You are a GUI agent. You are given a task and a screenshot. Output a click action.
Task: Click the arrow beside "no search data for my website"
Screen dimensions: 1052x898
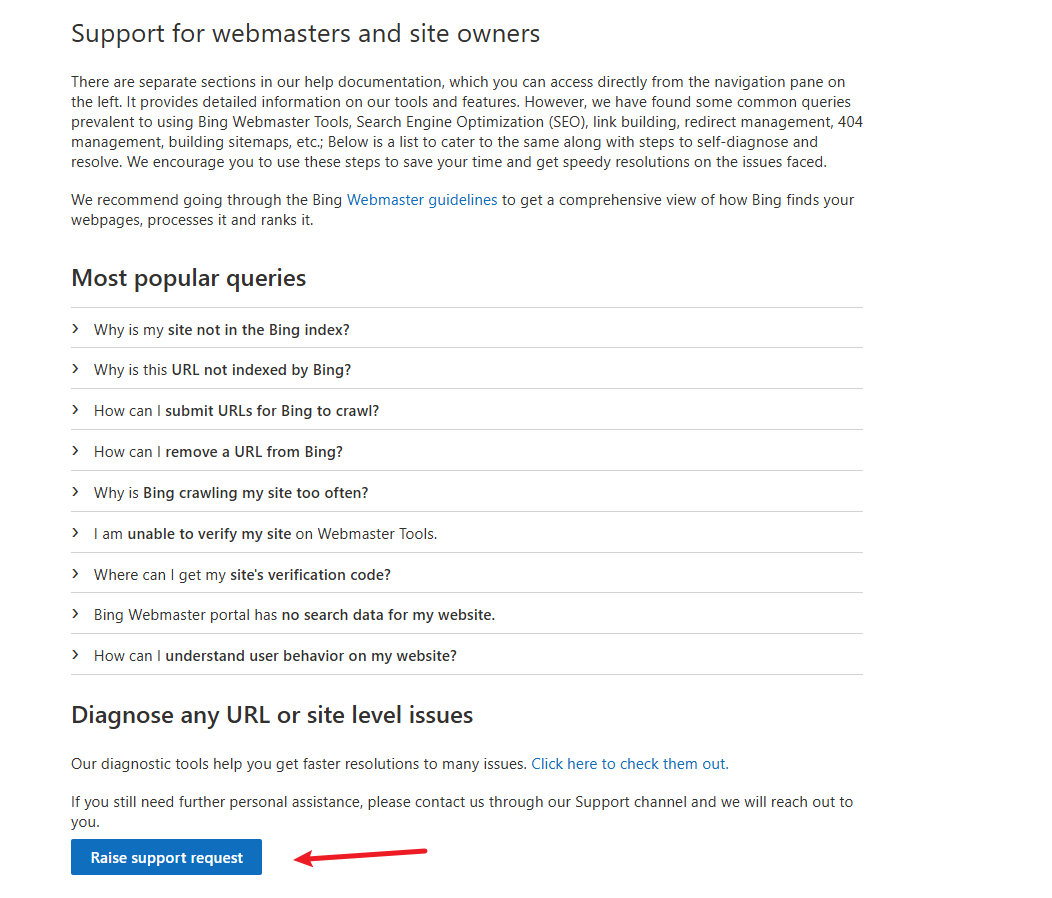tap(76, 614)
